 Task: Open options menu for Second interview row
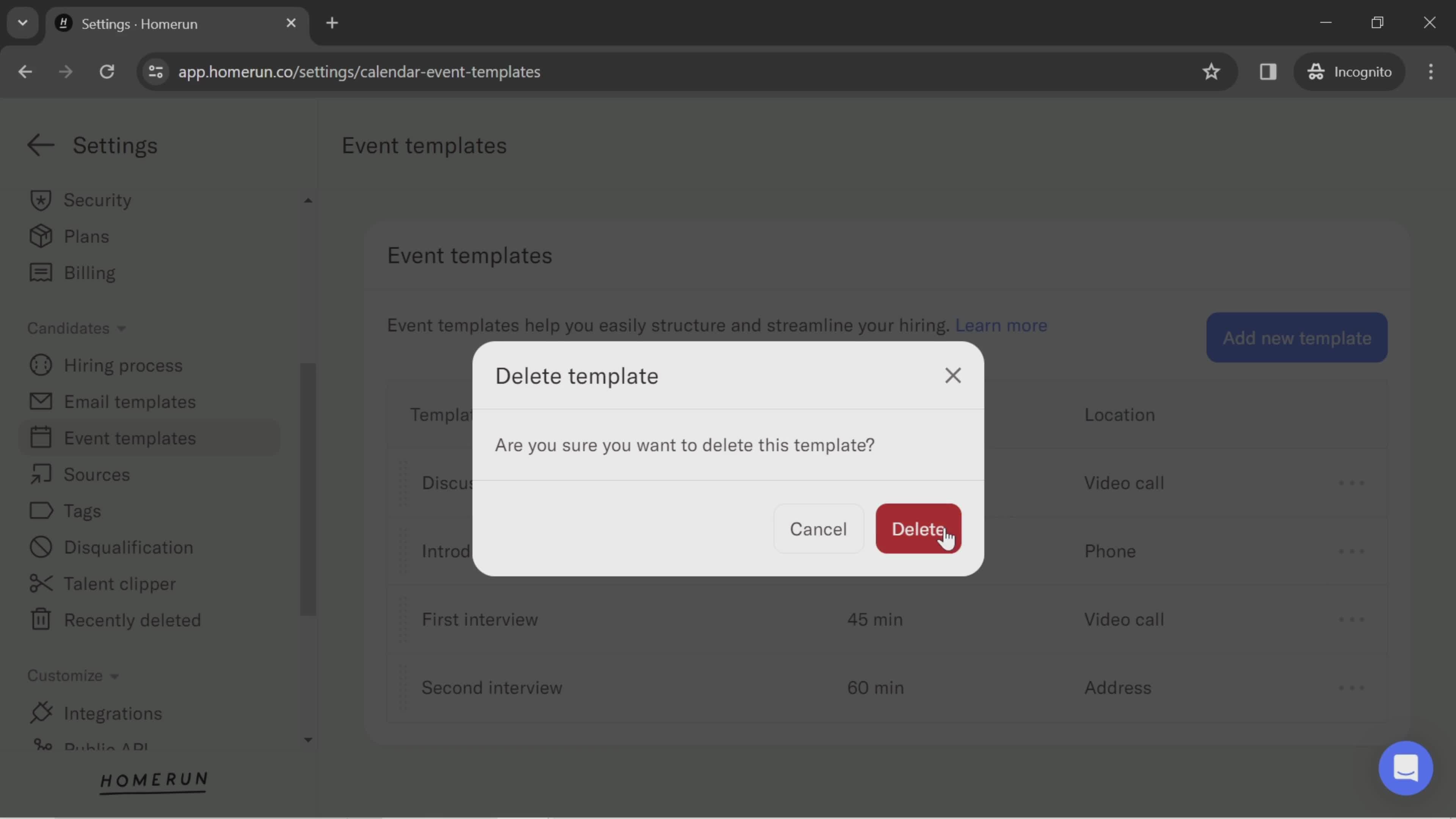coord(1351,687)
